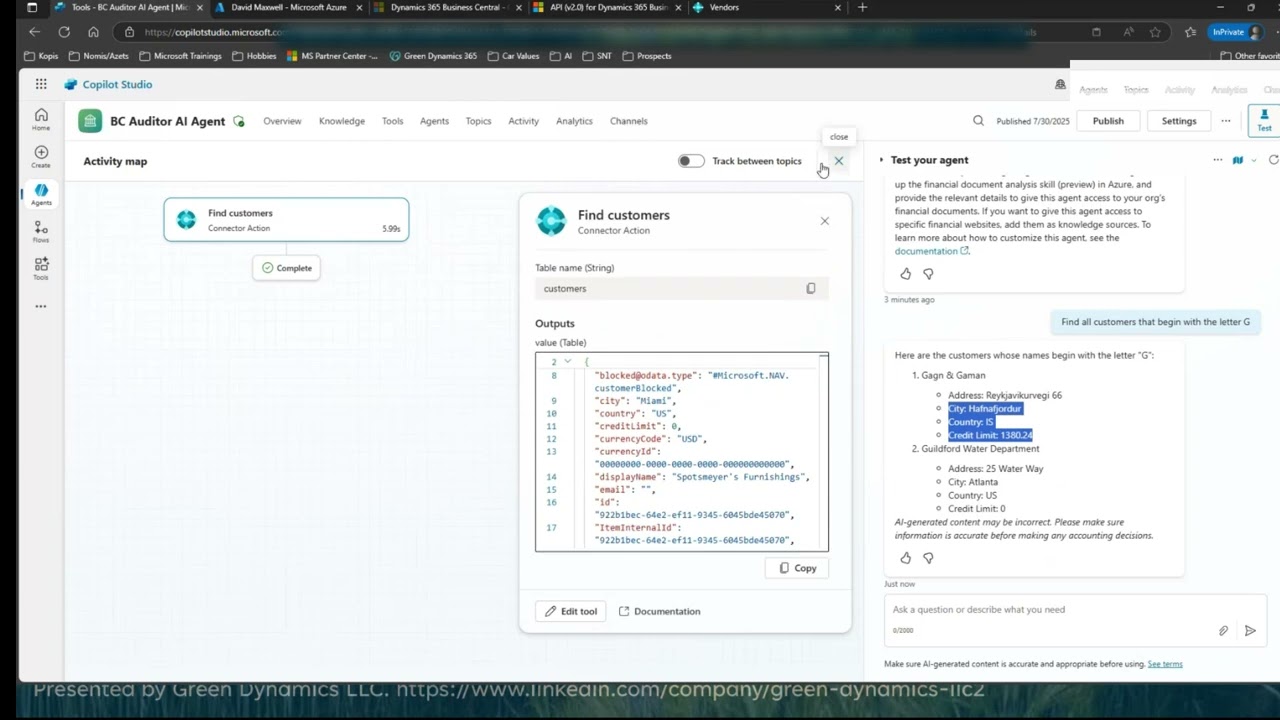This screenshot has width=1280, height=720.
Task: Thumbs up the earlier documentation message
Action: pyautogui.click(x=905, y=273)
